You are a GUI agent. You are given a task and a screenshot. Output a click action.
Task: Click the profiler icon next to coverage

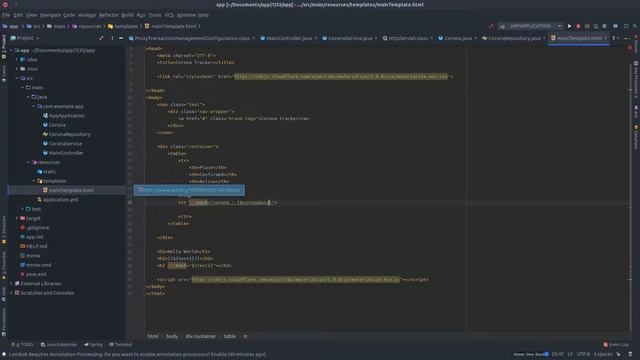pos(596,26)
